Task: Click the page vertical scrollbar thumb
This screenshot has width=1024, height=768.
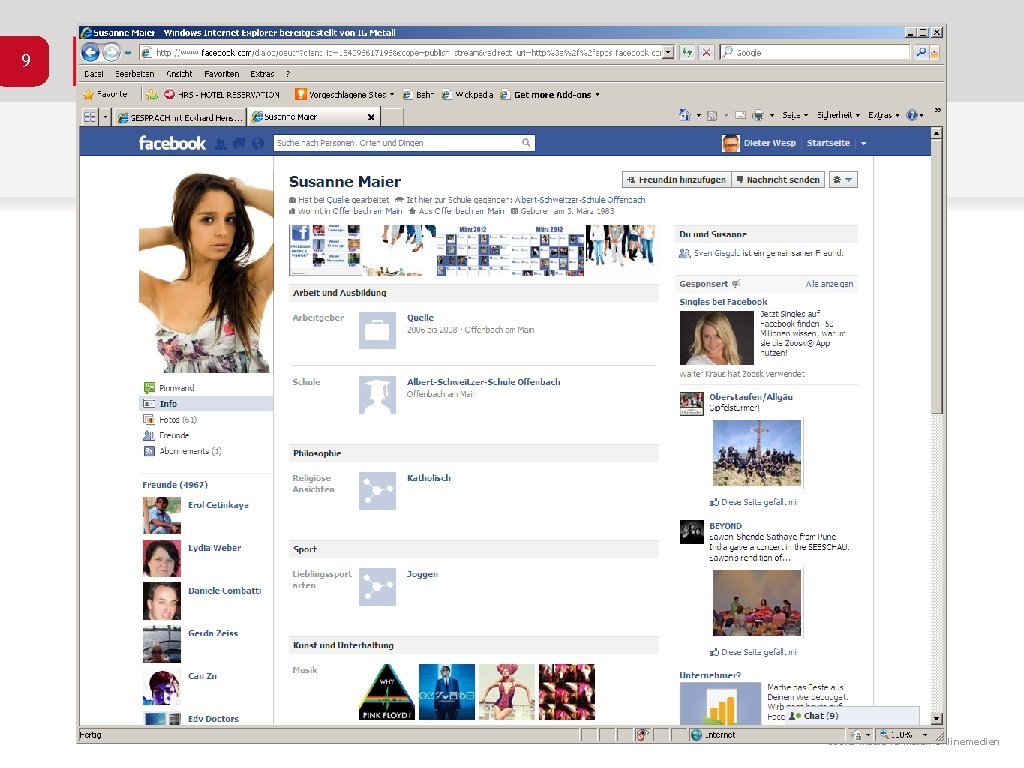Action: (936, 276)
